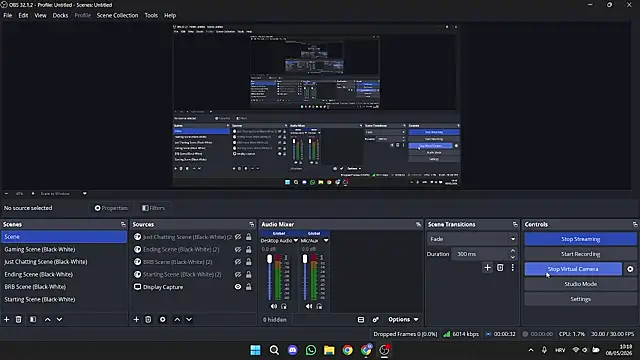
Task: Mute the Mic/Aux speaker icon
Action: pos(309,307)
